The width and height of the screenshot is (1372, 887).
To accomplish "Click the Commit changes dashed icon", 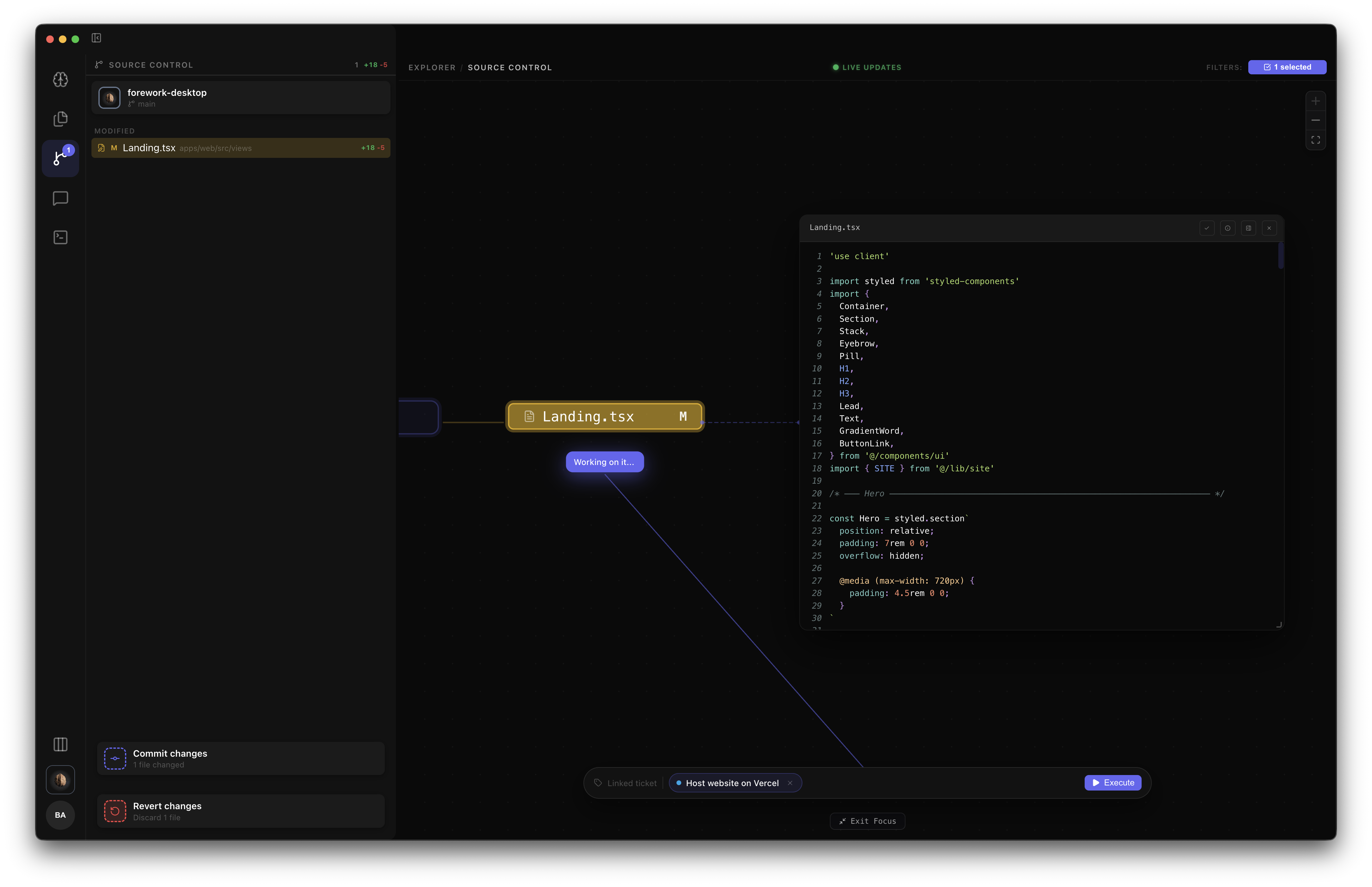I will pyautogui.click(x=115, y=759).
